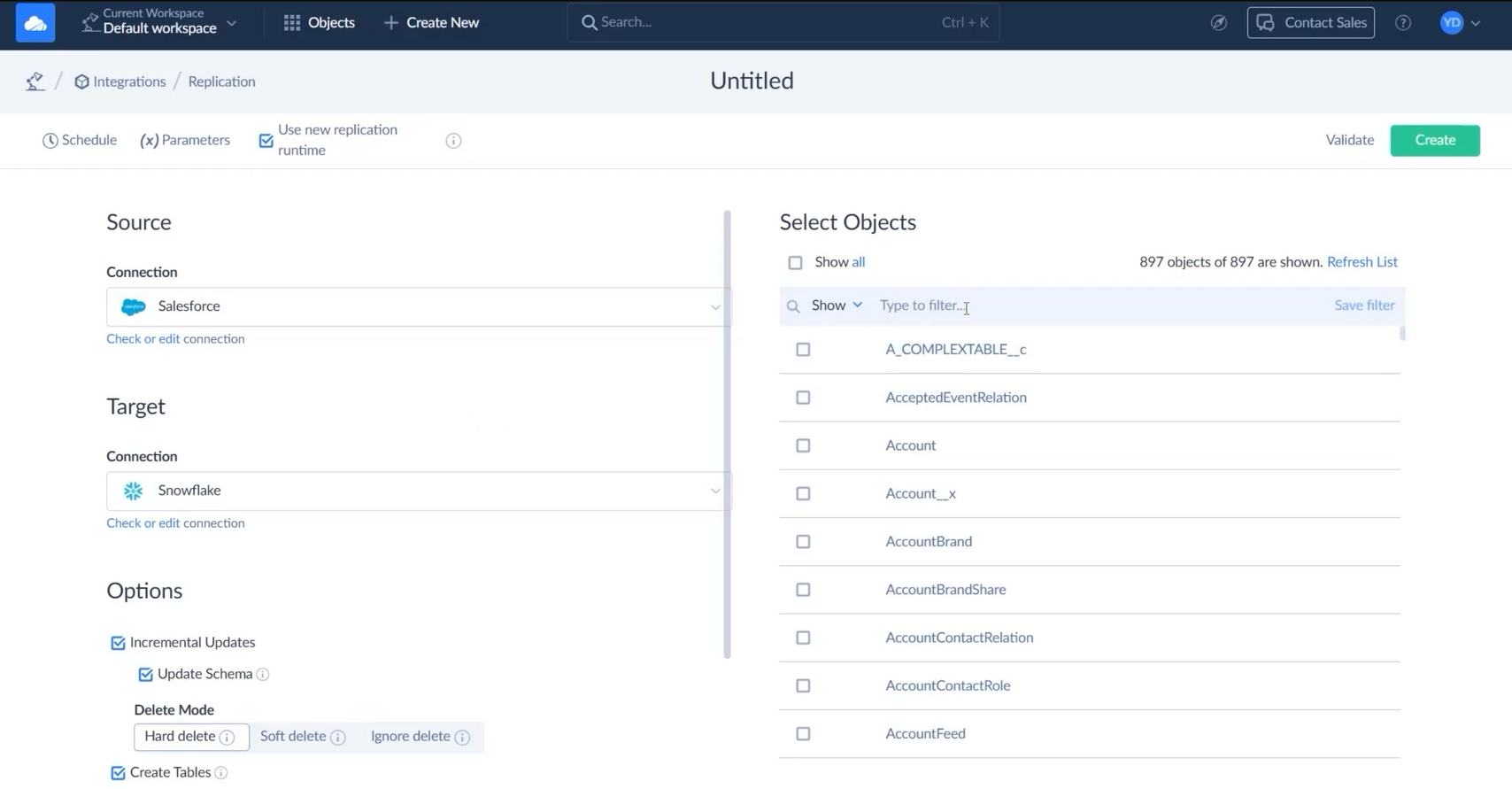Click the Contact Sales button
The image size is (1512, 789).
[1311, 23]
